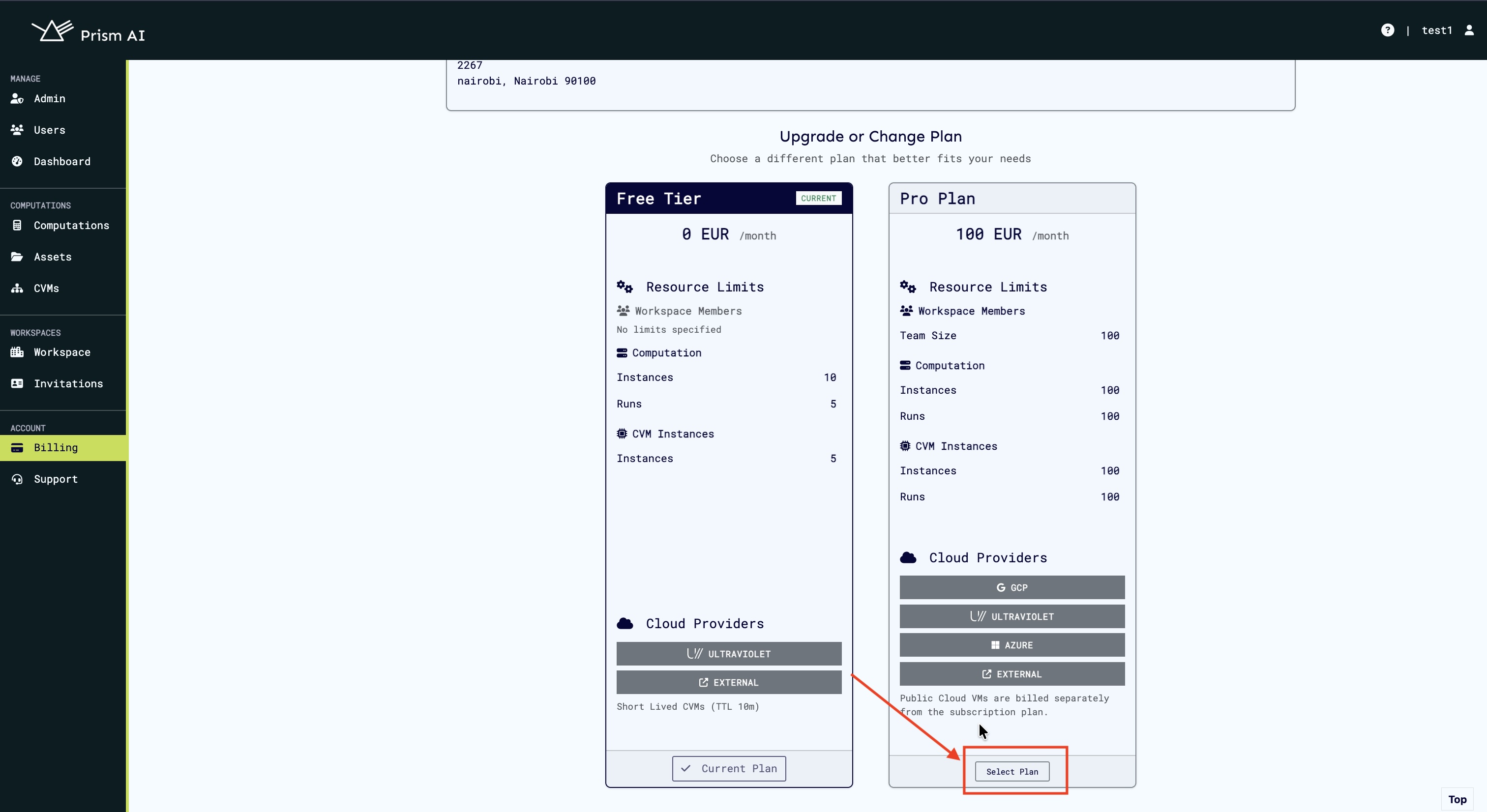Click the "Upgrade or Change Plan" heading

pos(870,136)
